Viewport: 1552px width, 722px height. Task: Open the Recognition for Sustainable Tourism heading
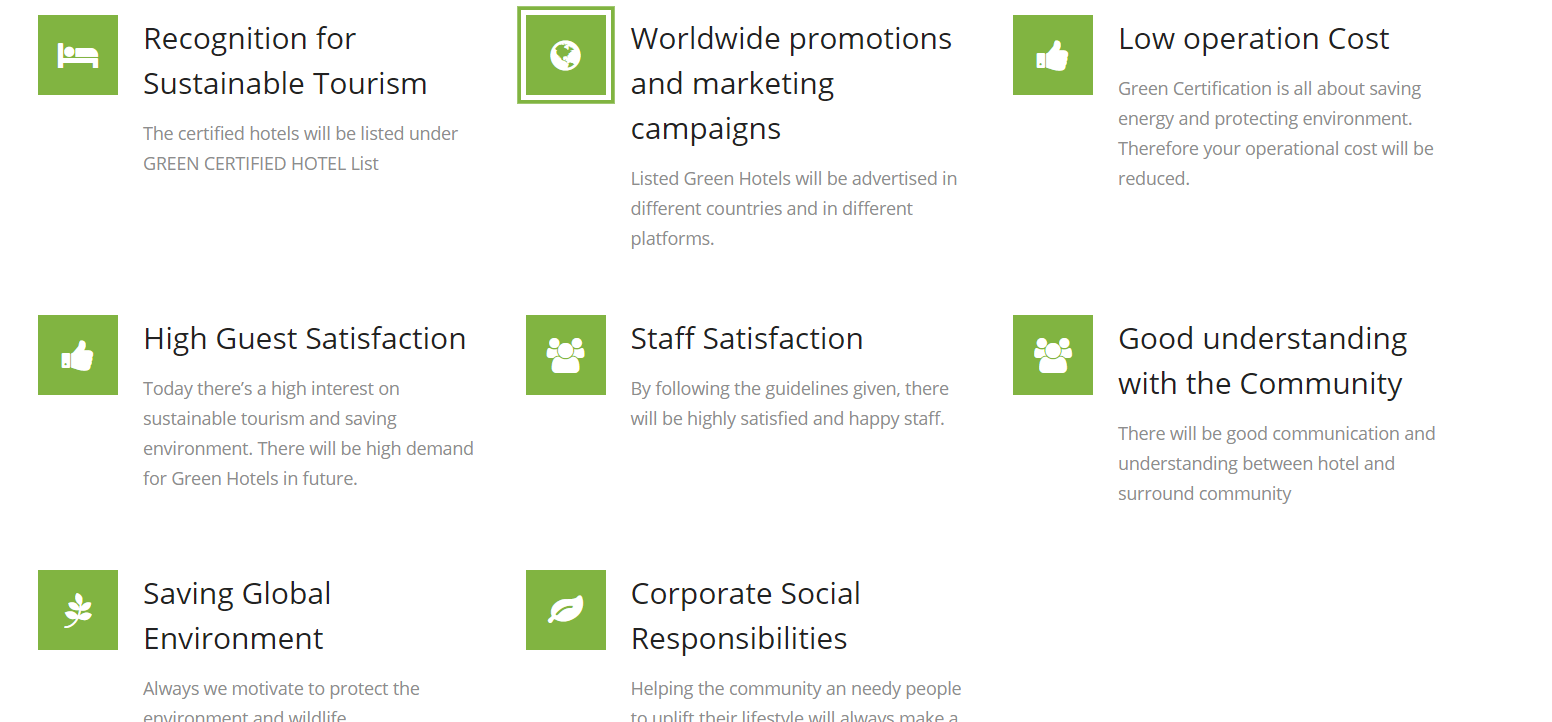pyautogui.click(x=285, y=61)
